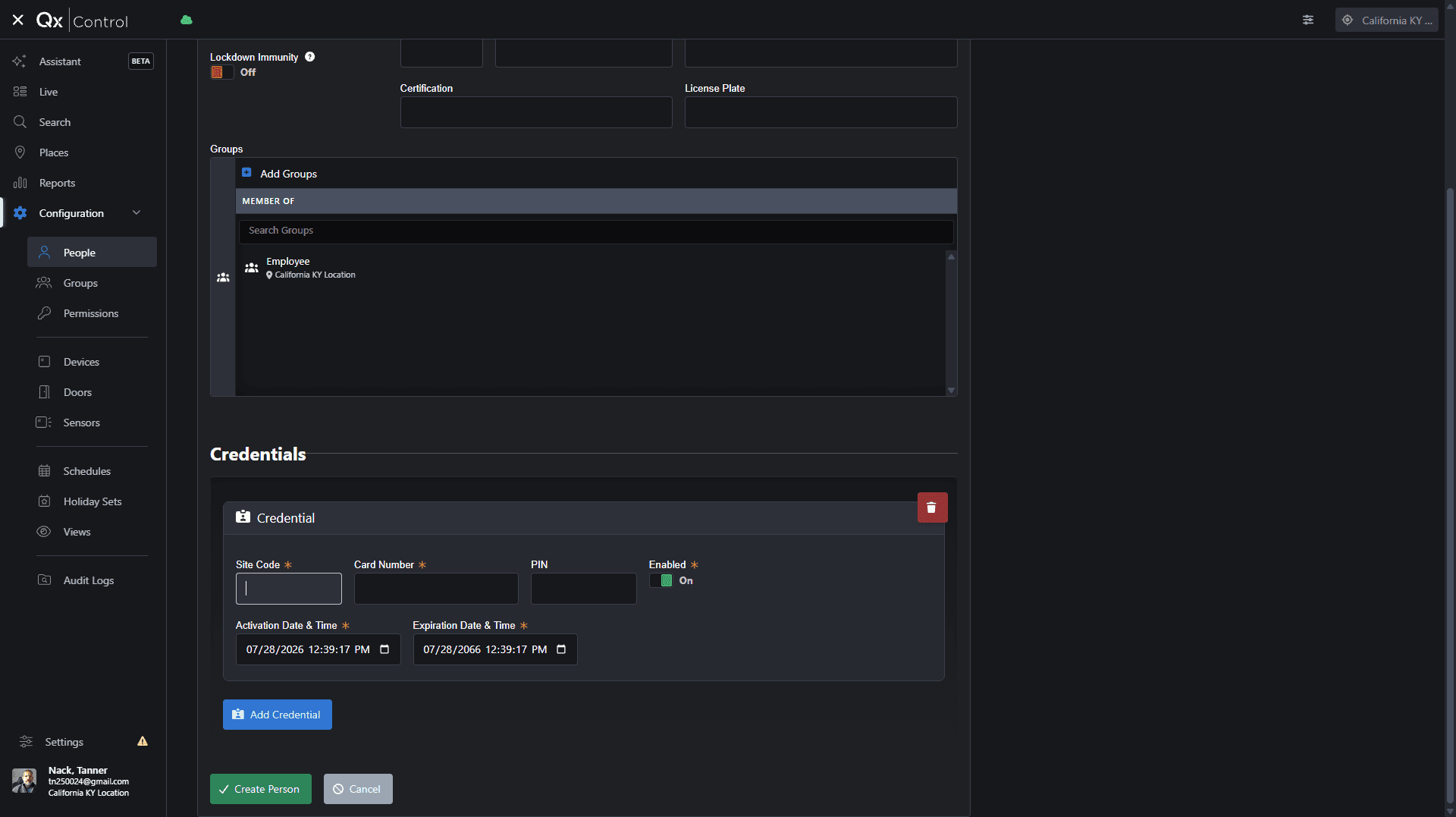Click the Add Groups plus icon
Viewport: 1456px width, 817px height.
pyautogui.click(x=246, y=173)
